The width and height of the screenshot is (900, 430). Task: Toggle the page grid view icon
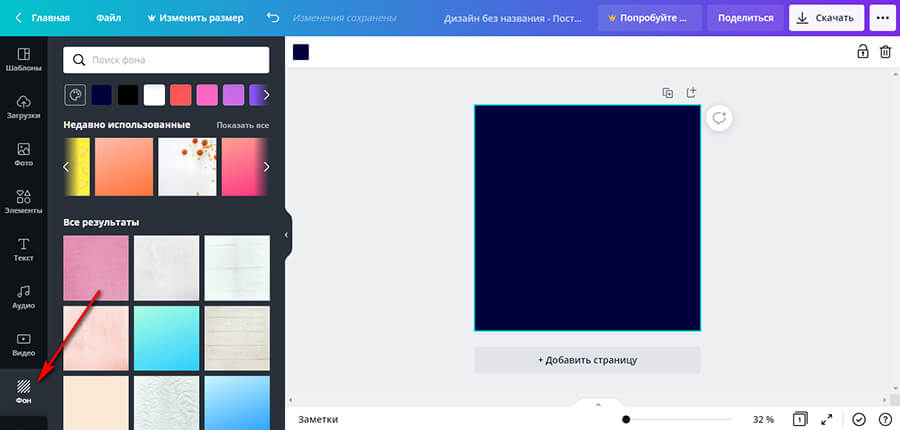tap(800, 419)
